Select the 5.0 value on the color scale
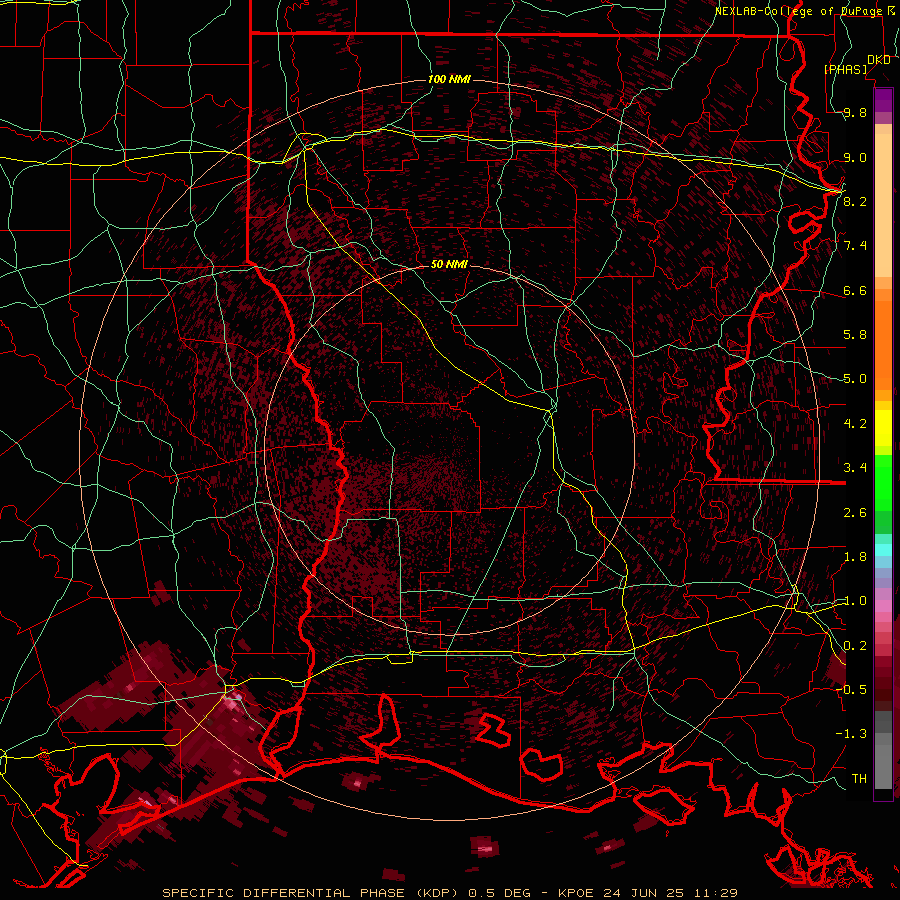The image size is (900, 900). click(x=855, y=379)
